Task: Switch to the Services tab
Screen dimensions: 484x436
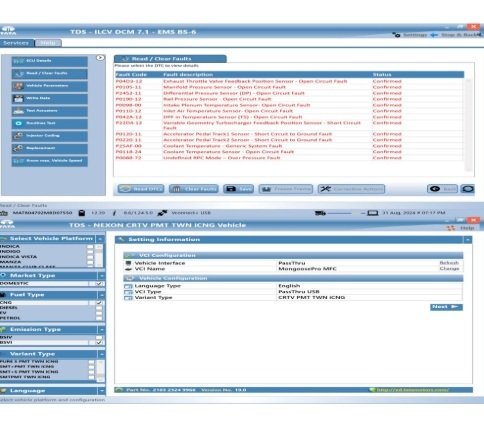Action: pos(16,43)
